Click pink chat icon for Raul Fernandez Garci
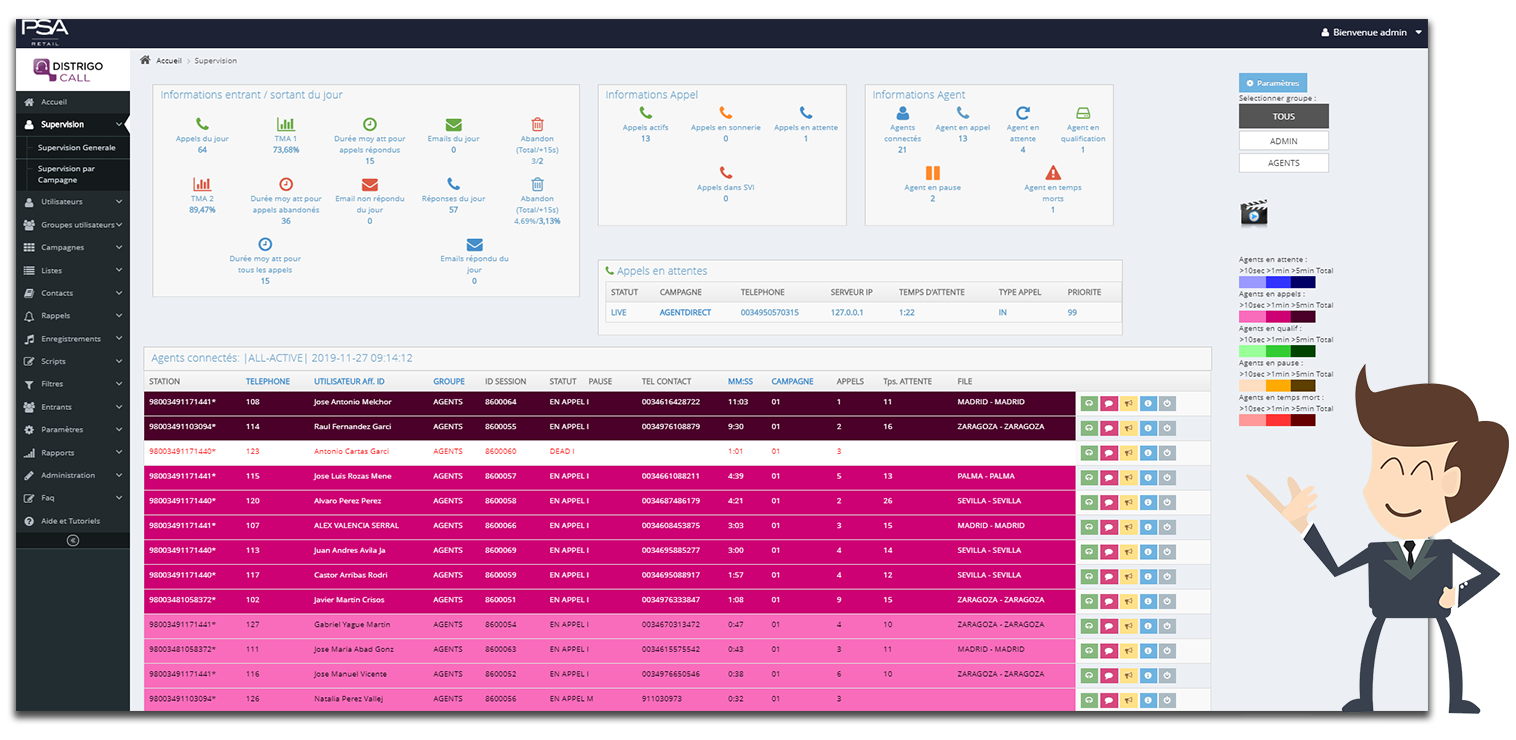The image size is (1516, 740). coord(1108,428)
